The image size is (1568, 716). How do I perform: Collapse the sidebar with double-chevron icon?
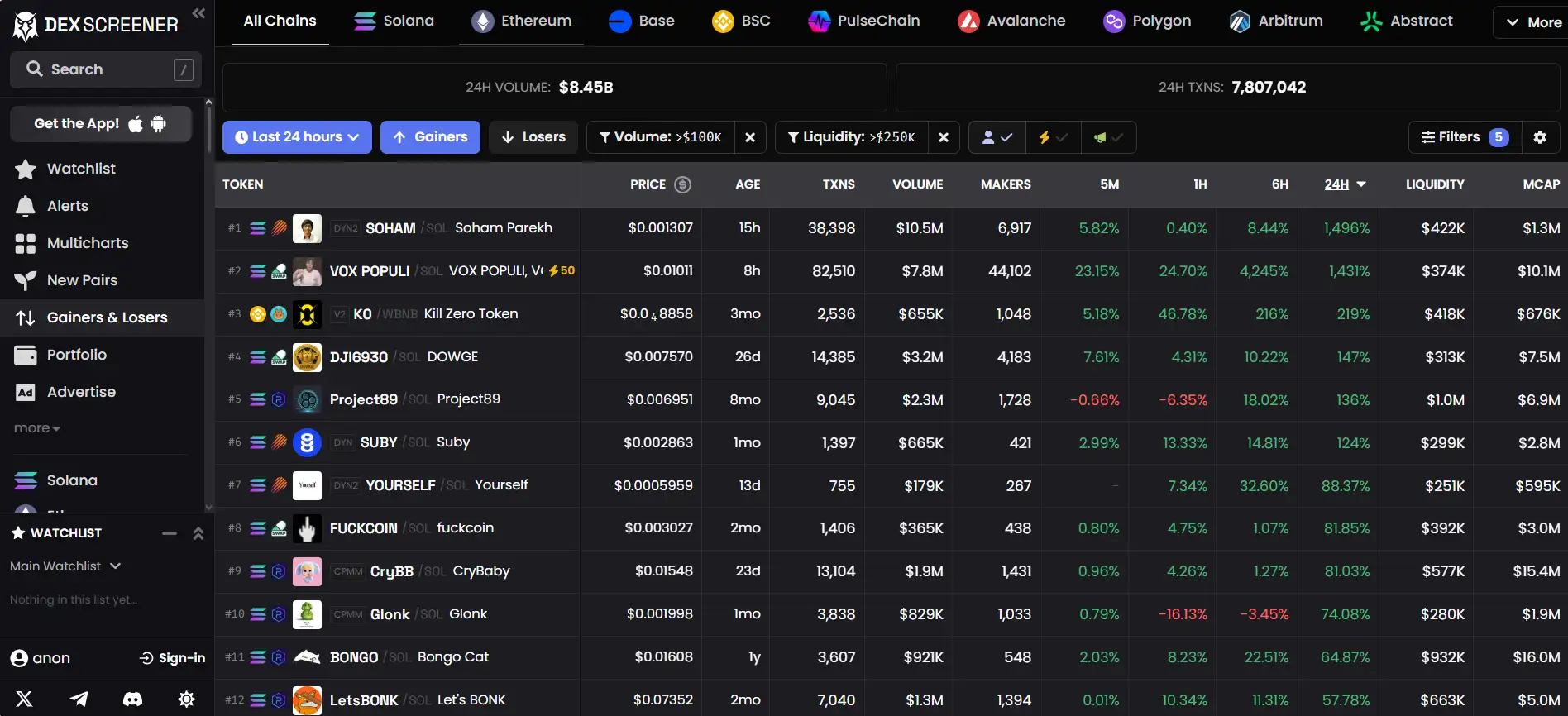click(198, 12)
